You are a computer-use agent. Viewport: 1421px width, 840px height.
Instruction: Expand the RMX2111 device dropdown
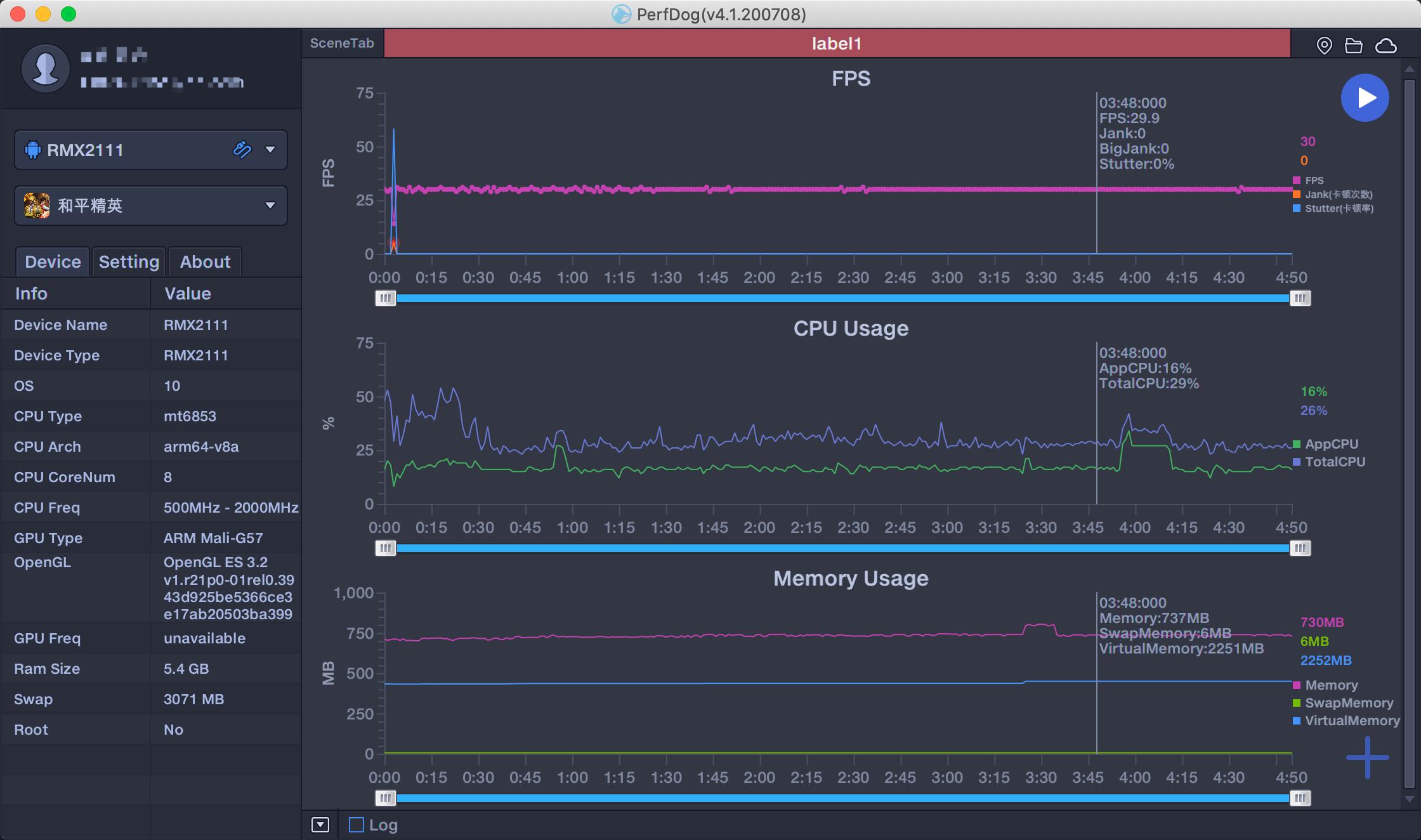click(x=270, y=150)
